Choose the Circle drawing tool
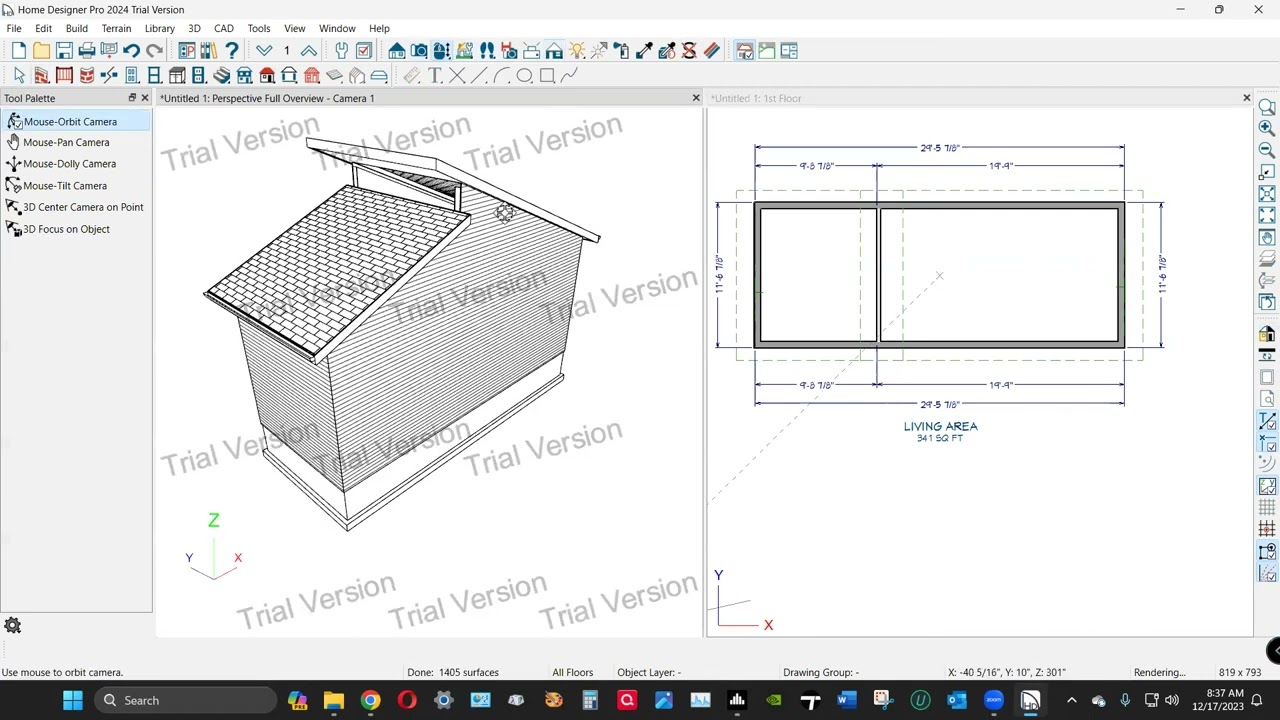 (524, 75)
